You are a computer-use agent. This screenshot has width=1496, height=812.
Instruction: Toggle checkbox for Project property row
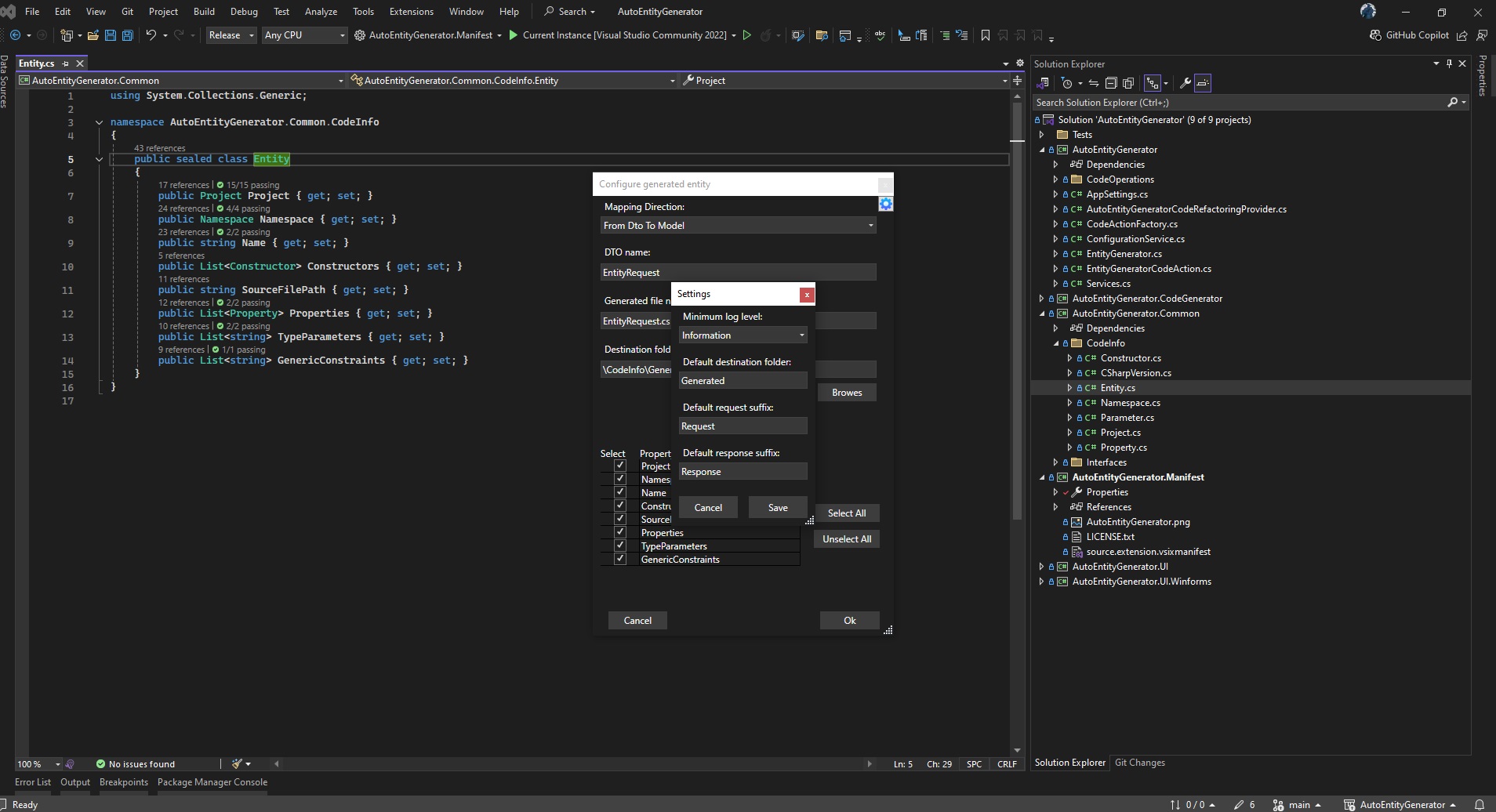tap(620, 466)
